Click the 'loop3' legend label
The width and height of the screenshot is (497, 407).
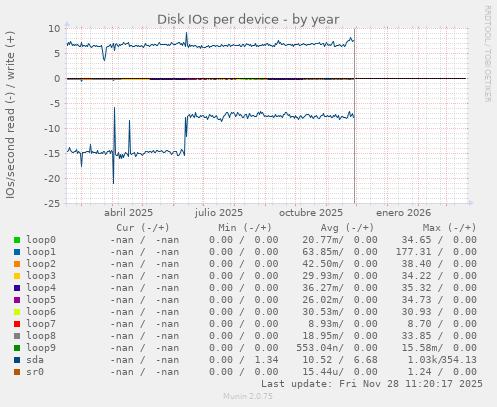[41, 276]
